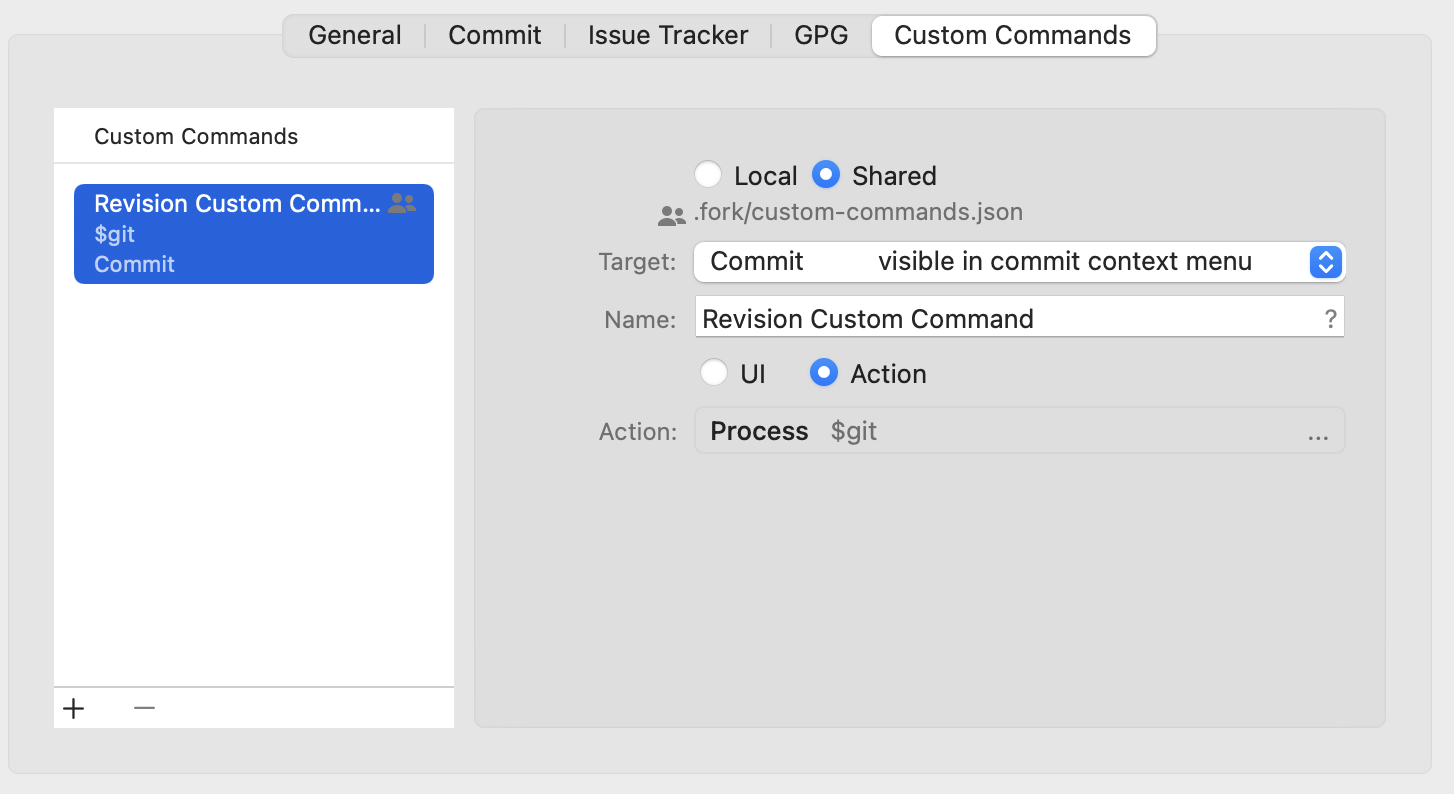
Task: Click the minus icon to remove the selected command
Action: [144, 708]
